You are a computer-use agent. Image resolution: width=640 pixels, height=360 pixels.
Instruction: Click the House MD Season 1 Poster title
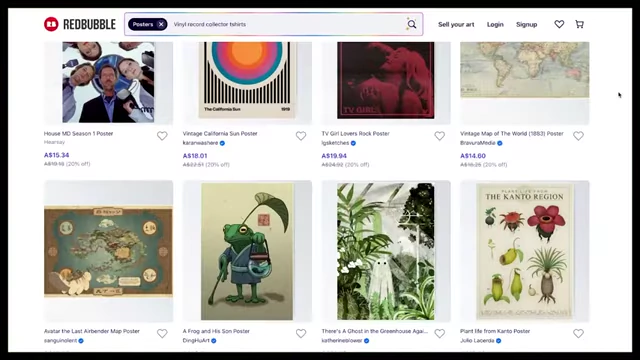[78, 133]
